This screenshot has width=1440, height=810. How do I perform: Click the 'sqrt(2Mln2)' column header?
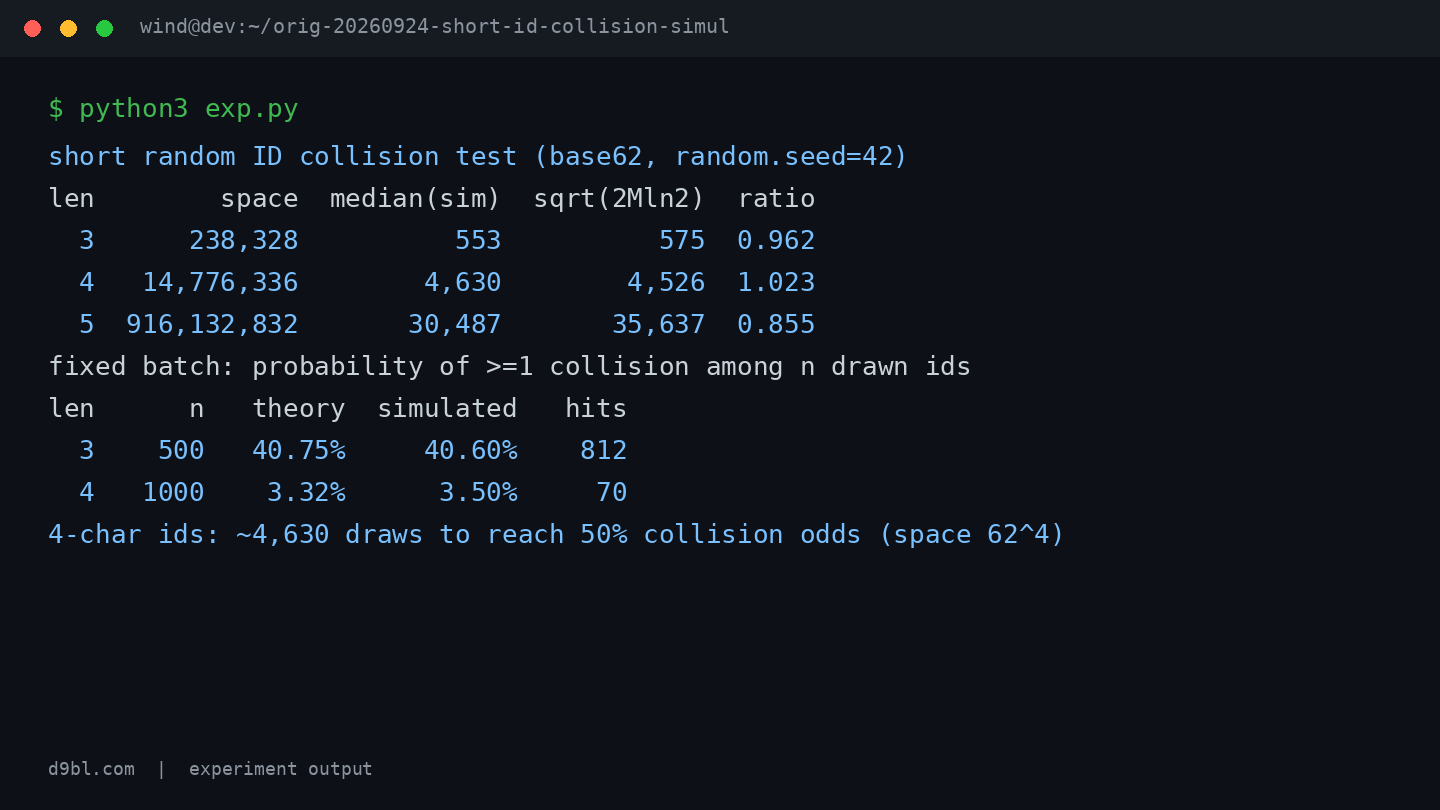[x=619, y=199]
